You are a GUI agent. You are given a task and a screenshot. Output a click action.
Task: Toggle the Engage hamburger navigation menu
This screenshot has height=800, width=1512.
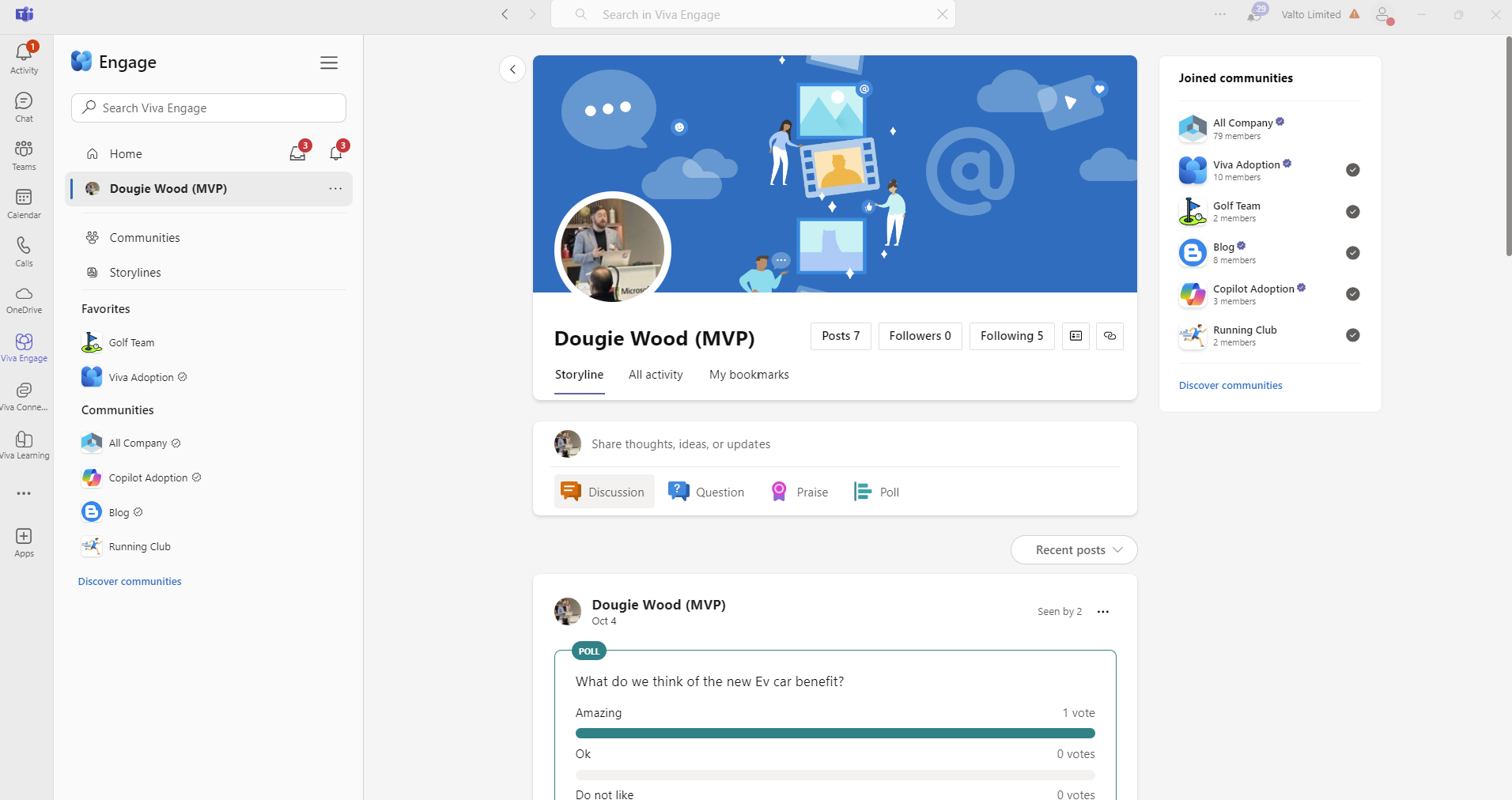click(329, 62)
